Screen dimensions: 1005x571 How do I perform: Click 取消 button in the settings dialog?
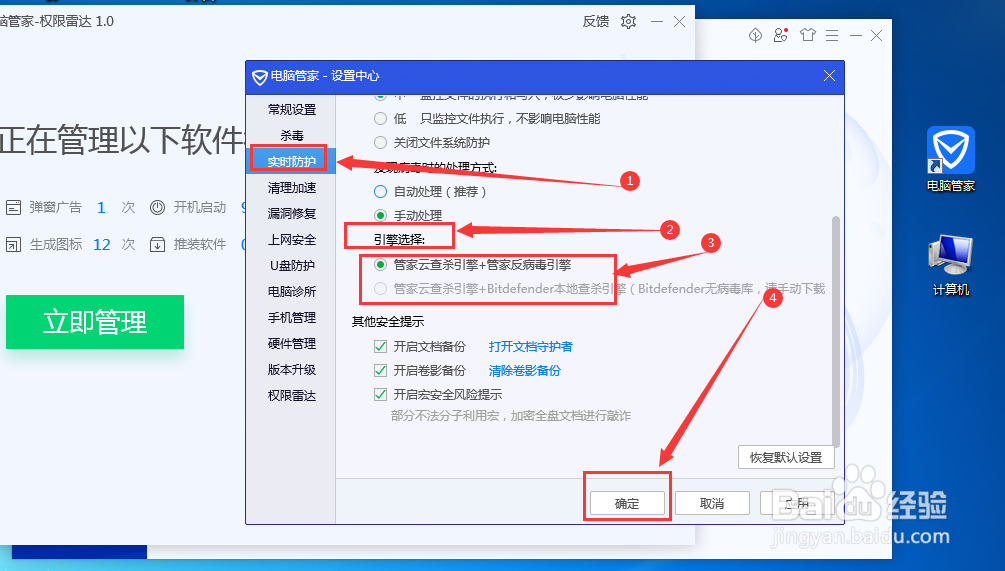(712, 503)
